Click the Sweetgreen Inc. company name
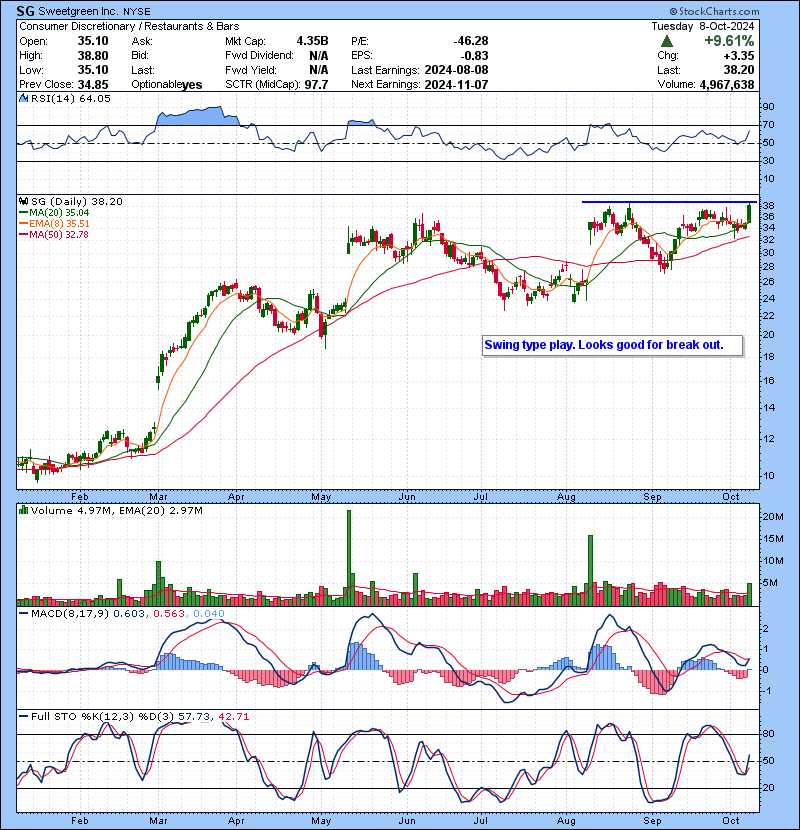The width and height of the screenshot is (800, 830). [x=78, y=11]
